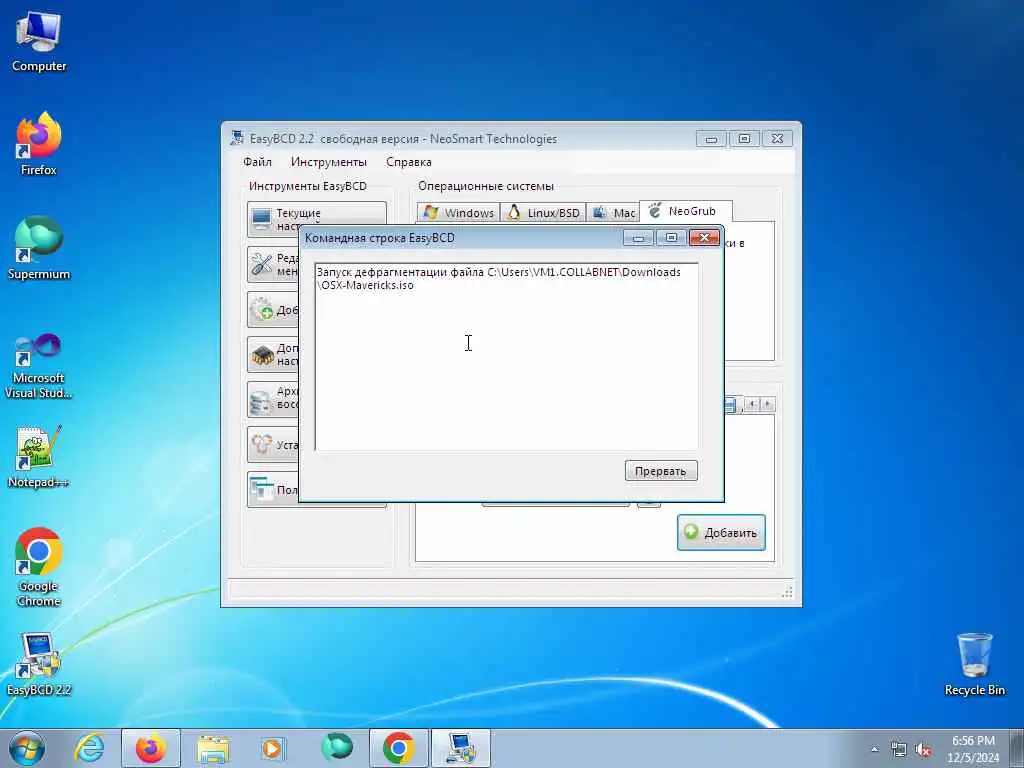Click the advanced settings chip icon
Screen dimensions: 1024x768
click(x=263, y=355)
